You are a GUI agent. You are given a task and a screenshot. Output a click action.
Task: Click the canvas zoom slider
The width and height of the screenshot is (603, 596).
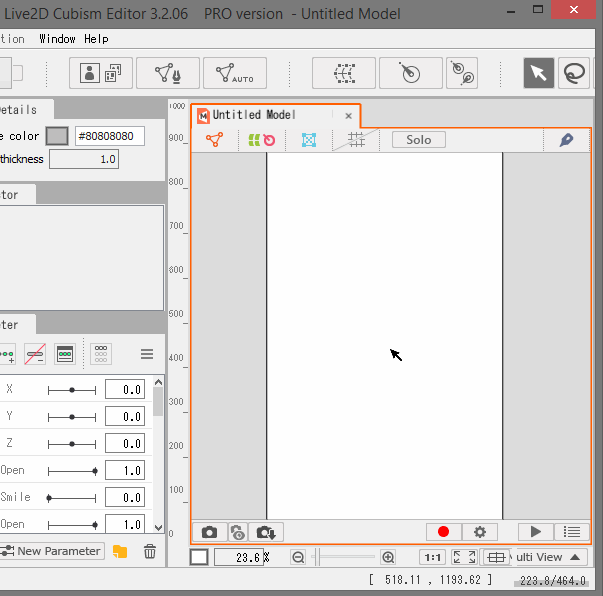343,557
